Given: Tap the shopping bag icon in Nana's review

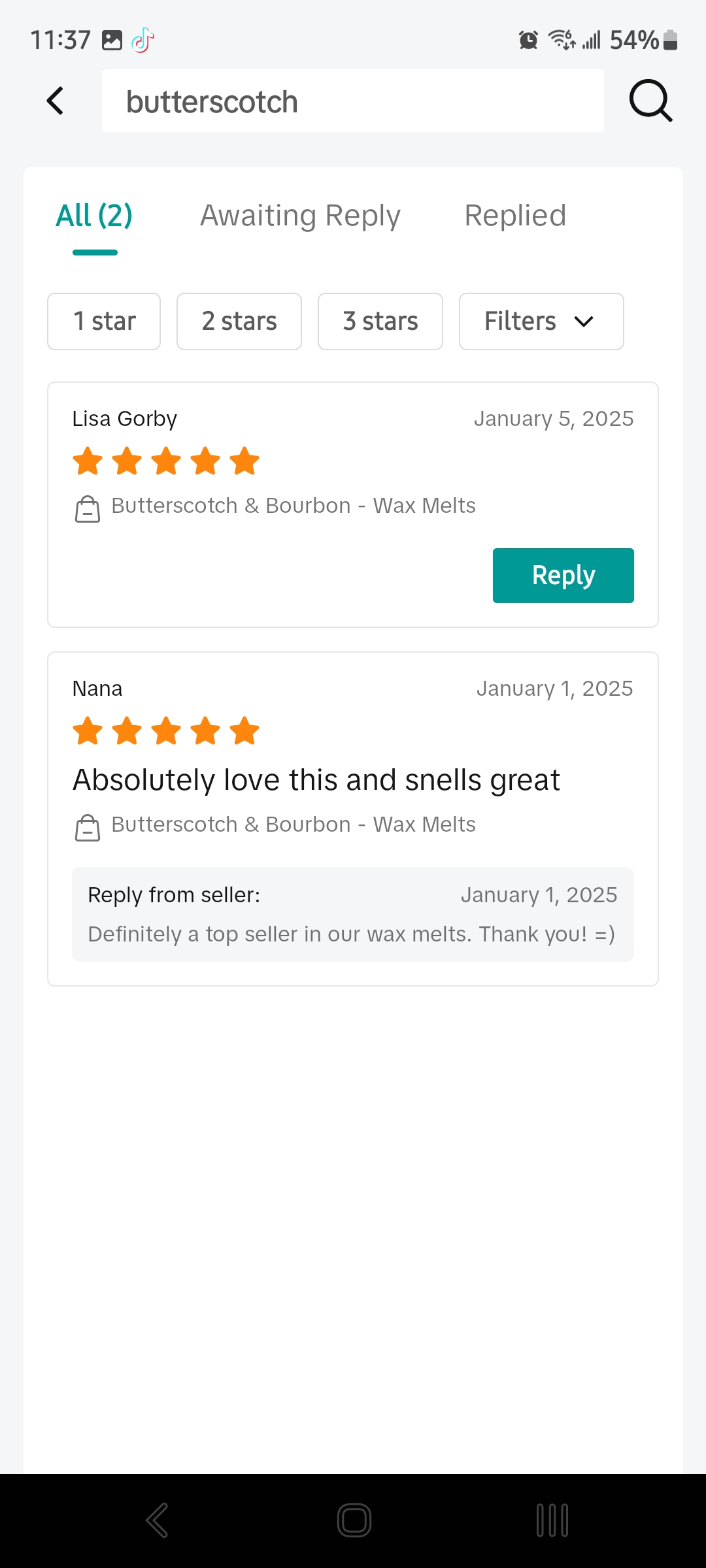Looking at the screenshot, I should point(88,828).
